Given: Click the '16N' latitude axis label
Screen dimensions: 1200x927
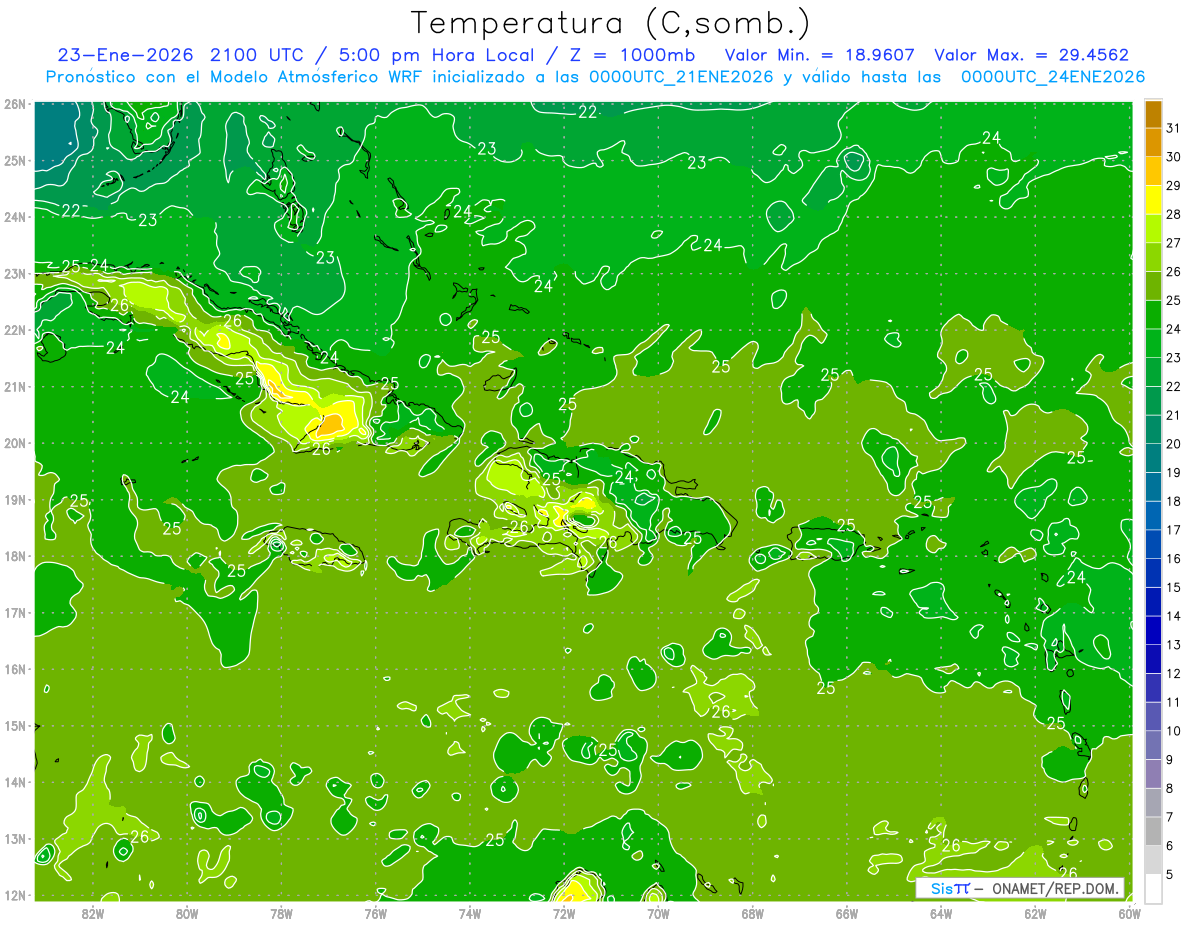Looking at the screenshot, I should [x=15, y=669].
